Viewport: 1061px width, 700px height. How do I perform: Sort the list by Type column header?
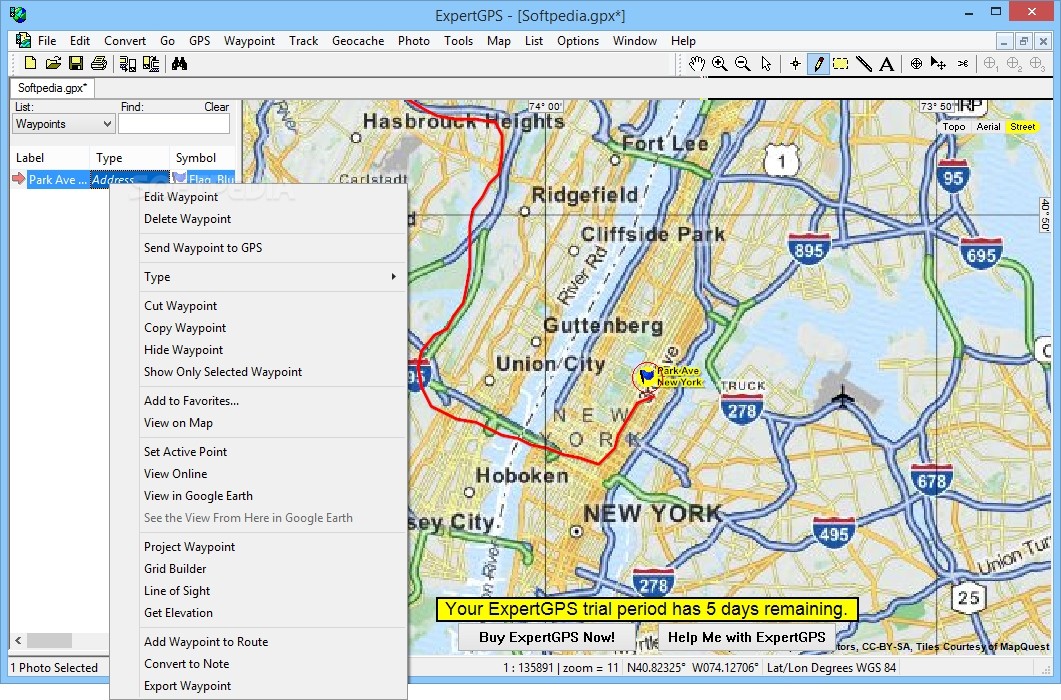130,158
